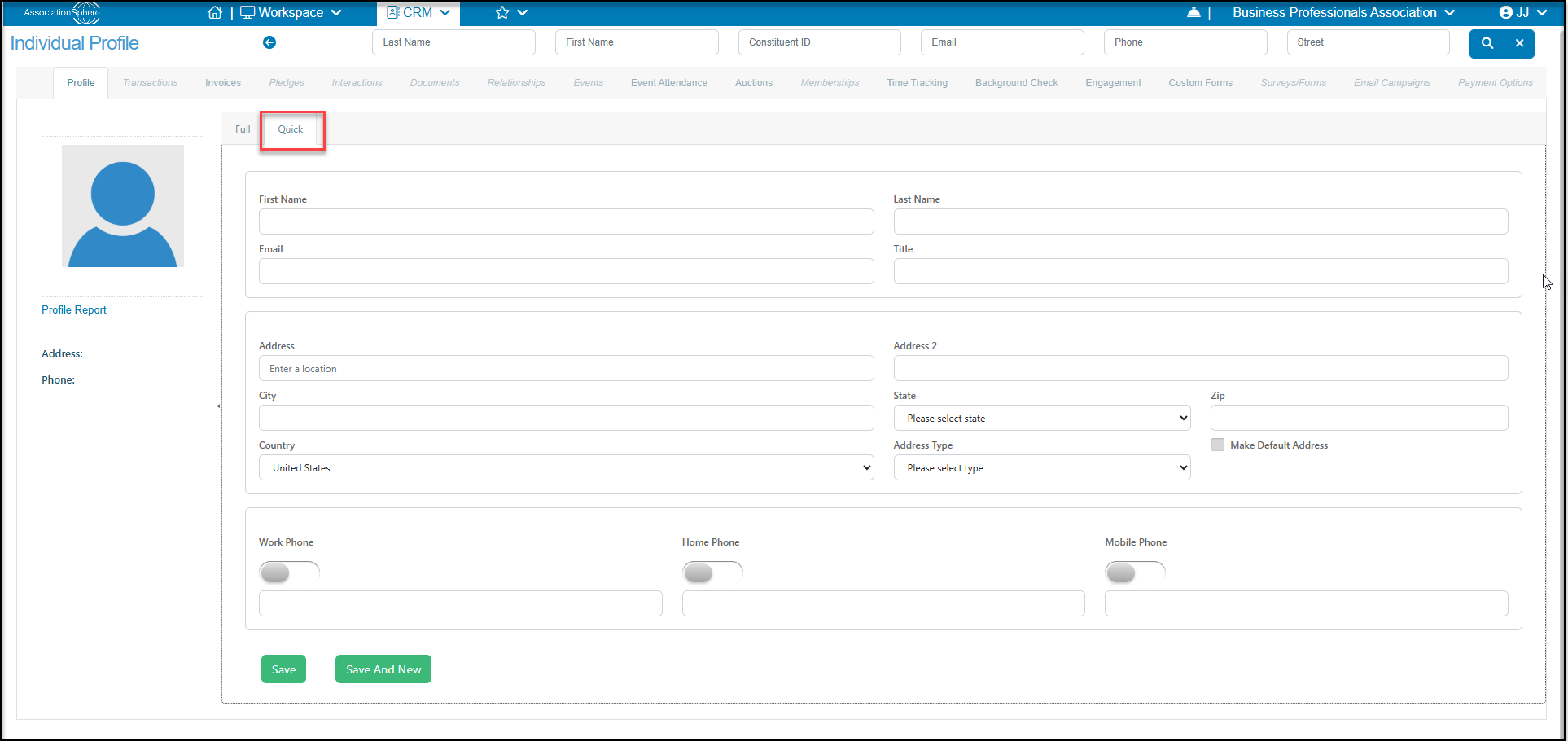Open the JJ user account menu

[x=1522, y=13]
